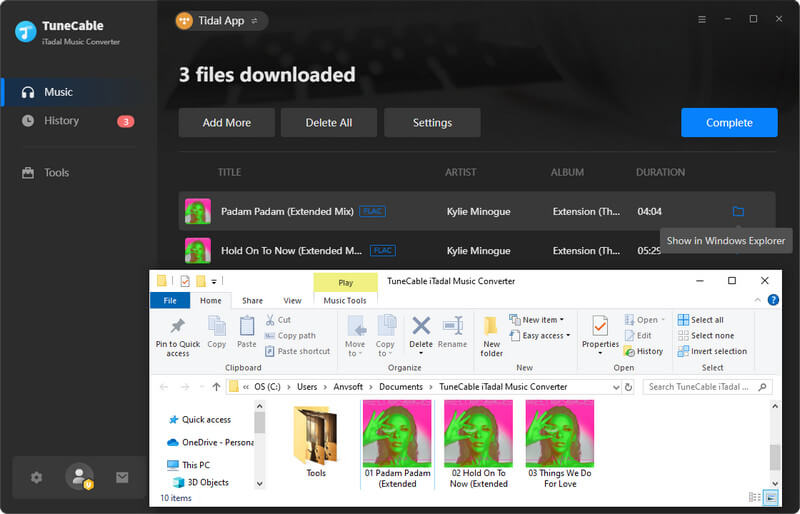The height and width of the screenshot is (514, 800).
Task: Click the Paste ribbon icon
Action: point(246,332)
